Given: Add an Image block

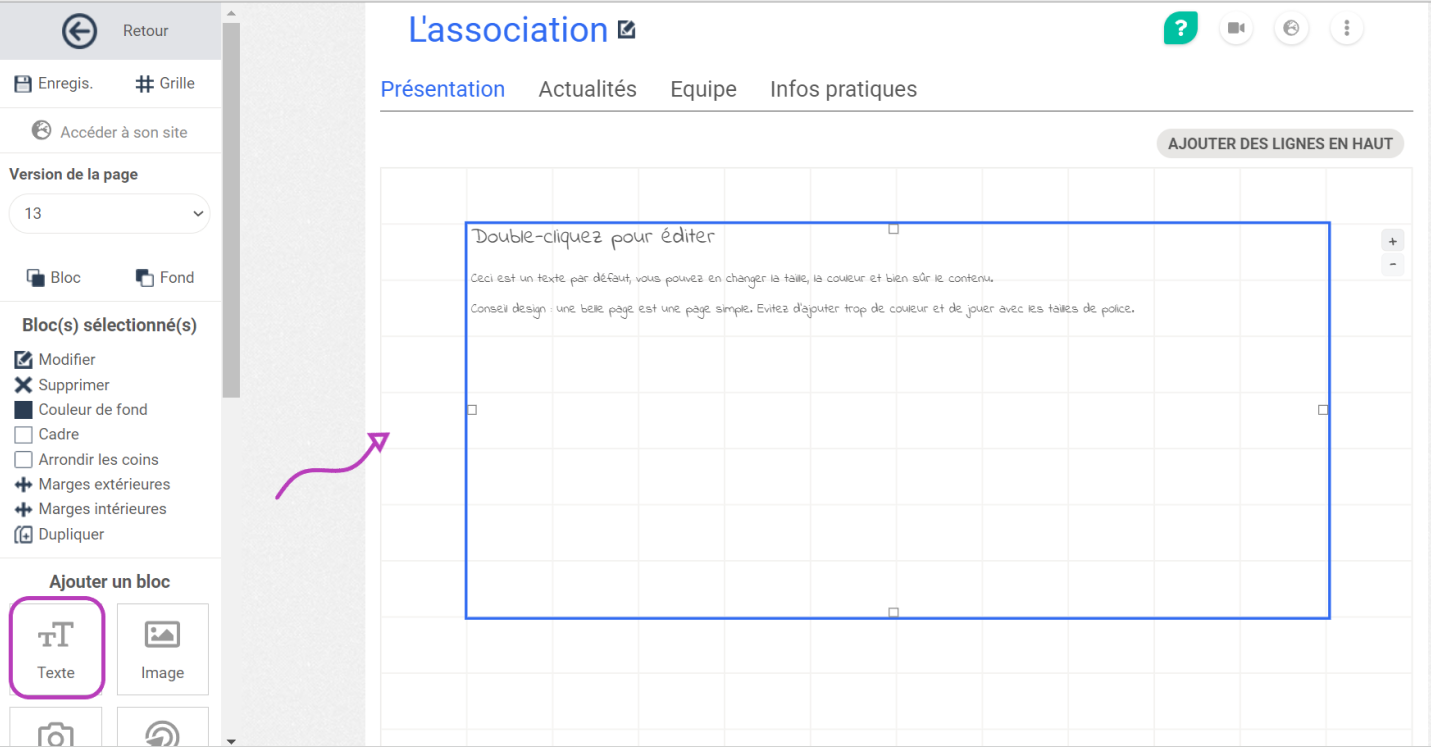Looking at the screenshot, I should coord(162,648).
